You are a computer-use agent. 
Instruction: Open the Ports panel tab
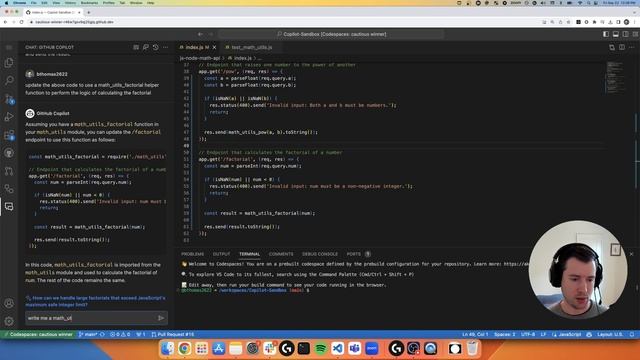(353, 254)
